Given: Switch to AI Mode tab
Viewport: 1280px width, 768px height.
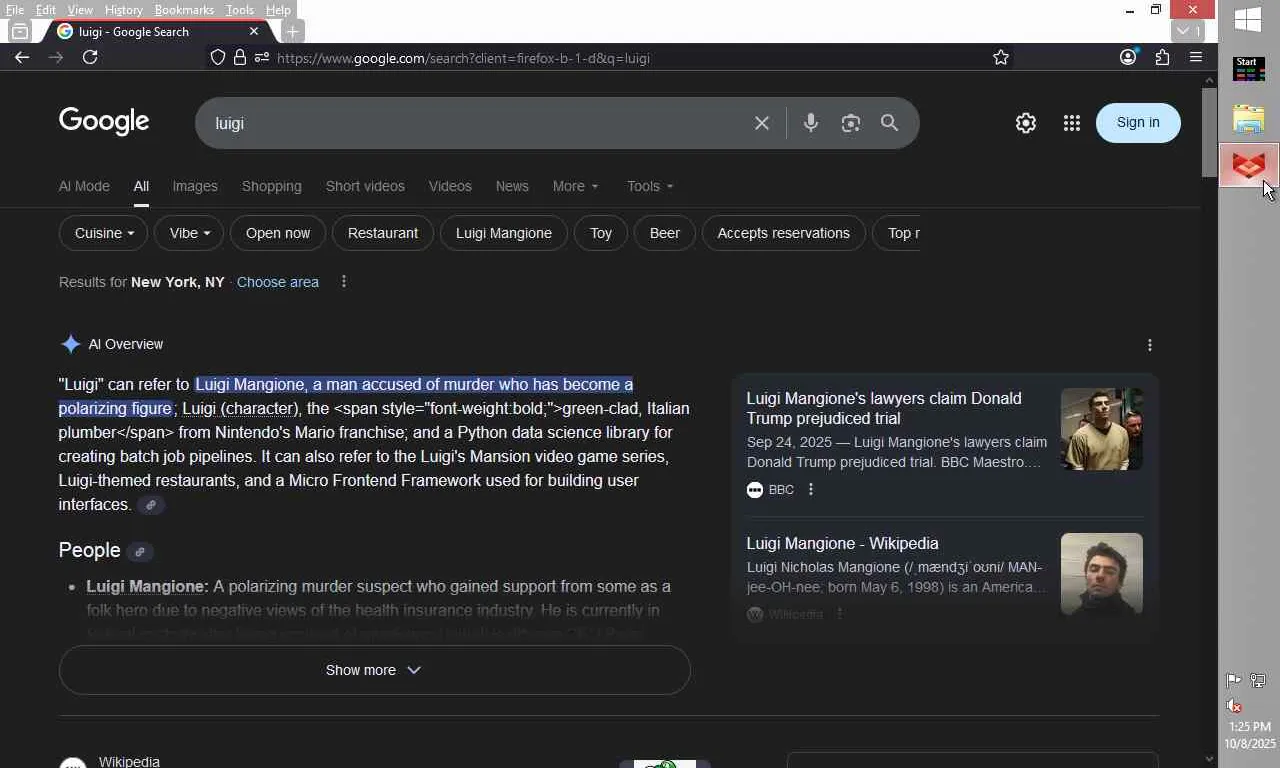Looking at the screenshot, I should click(x=84, y=186).
